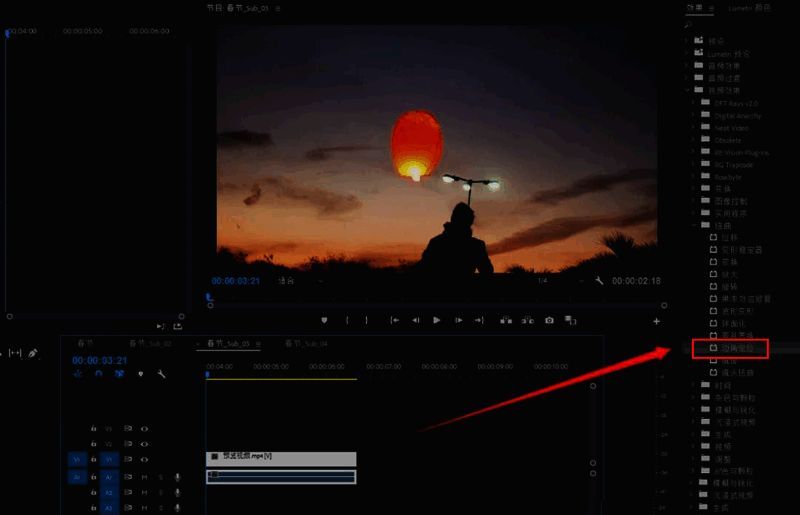Open the button editor plus icon
This screenshot has height=515, width=800.
pos(656,321)
